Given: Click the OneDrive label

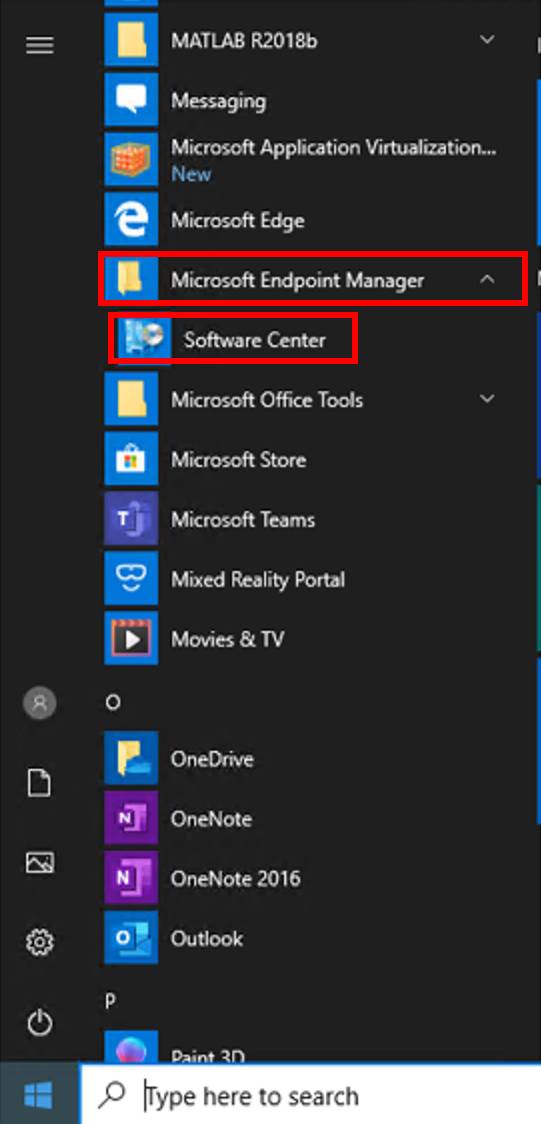Looking at the screenshot, I should click(x=211, y=759).
